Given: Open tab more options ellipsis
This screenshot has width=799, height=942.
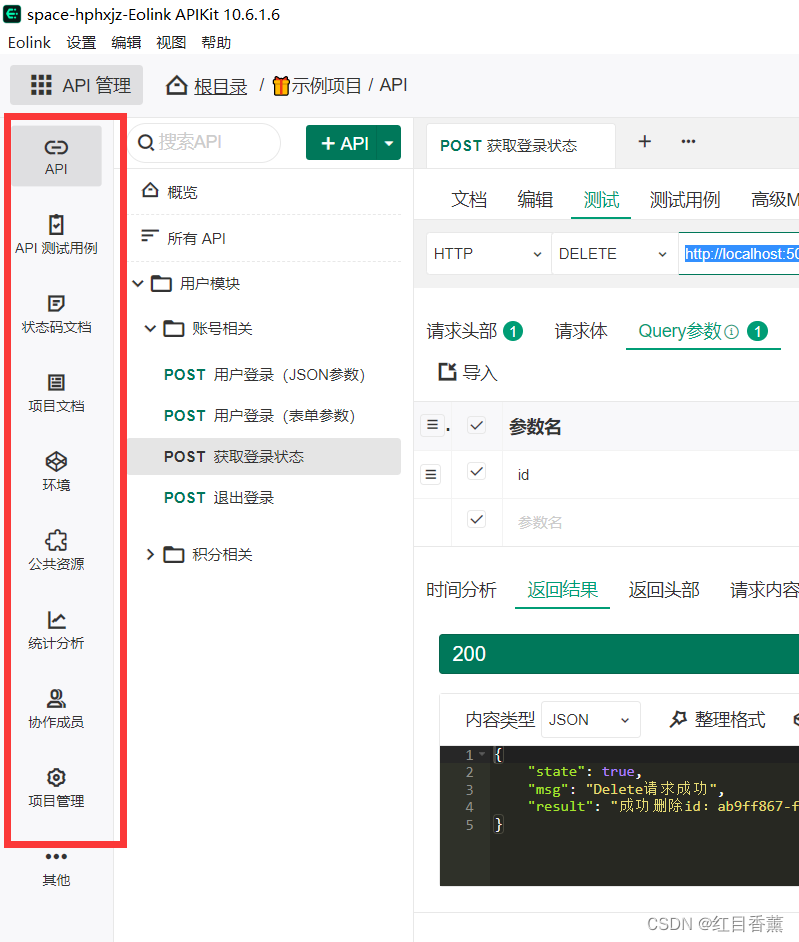Looking at the screenshot, I should pyautogui.click(x=688, y=141).
